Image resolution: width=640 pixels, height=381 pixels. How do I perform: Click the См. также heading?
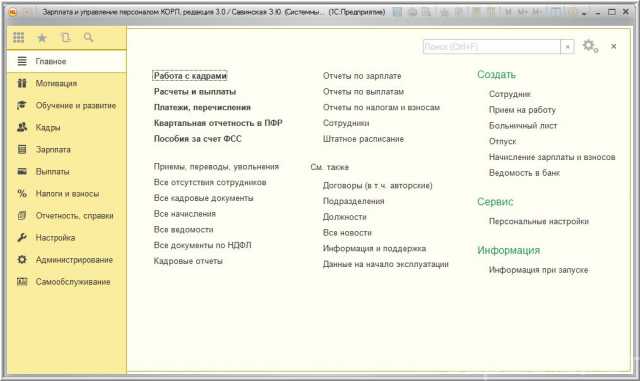(329, 167)
